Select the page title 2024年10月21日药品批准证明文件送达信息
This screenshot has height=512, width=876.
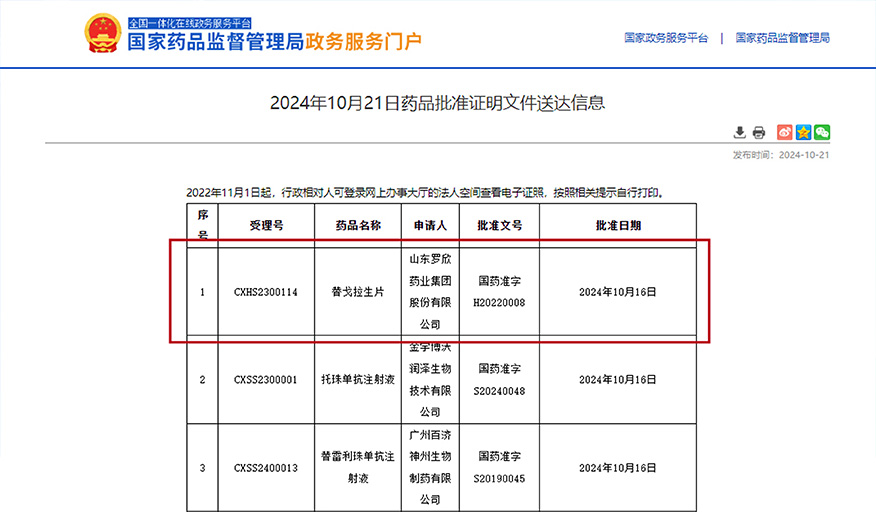[x=438, y=103]
